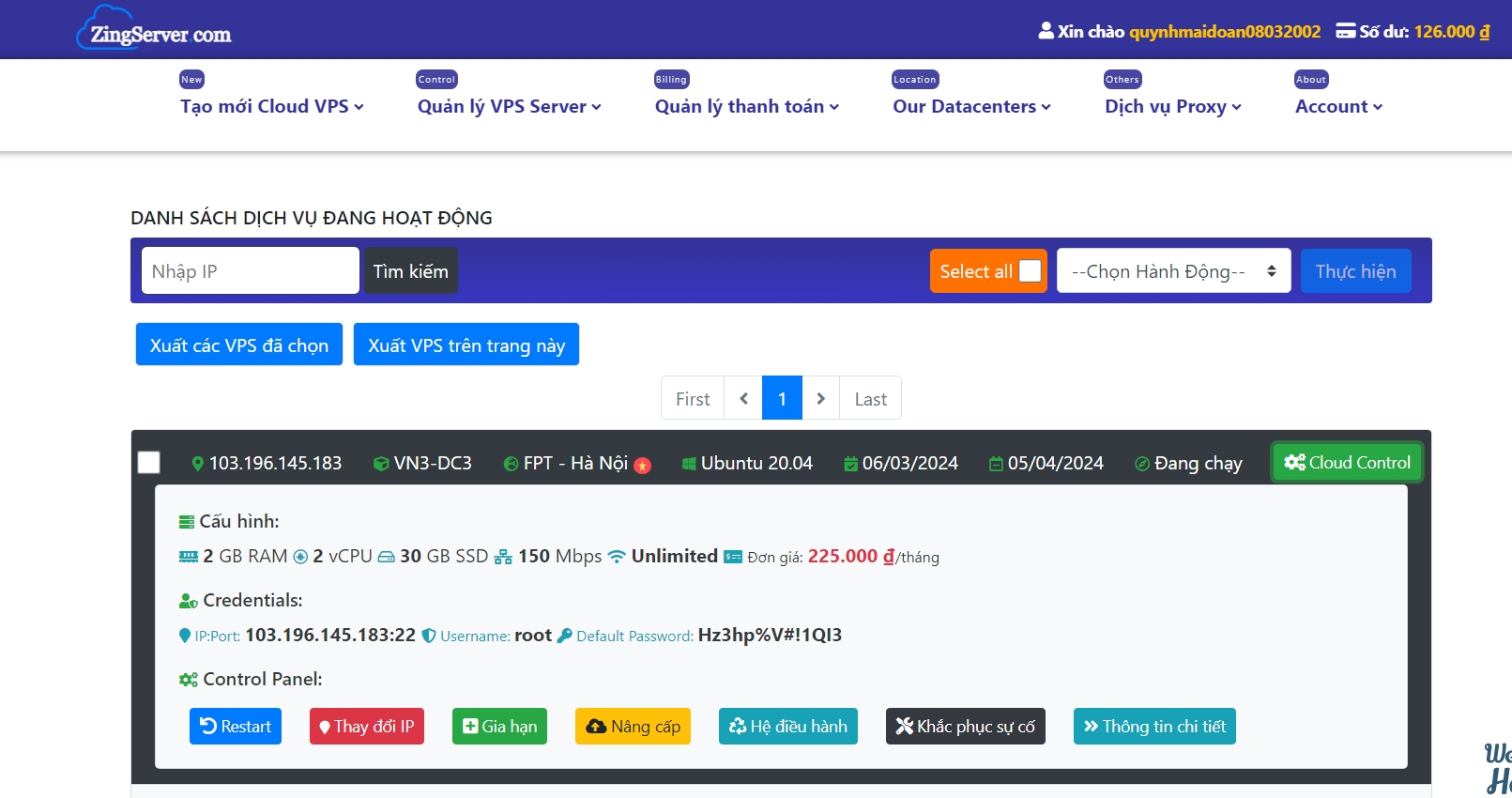Click the location pin icon beside 103.196.145.183
Image resolution: width=1512 pixels, height=798 pixels.
197,464
